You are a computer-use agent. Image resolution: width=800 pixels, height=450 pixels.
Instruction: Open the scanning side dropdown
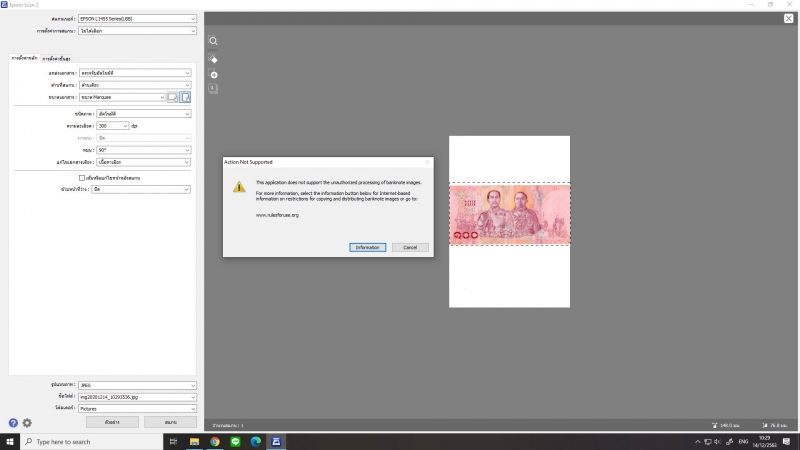click(x=135, y=85)
